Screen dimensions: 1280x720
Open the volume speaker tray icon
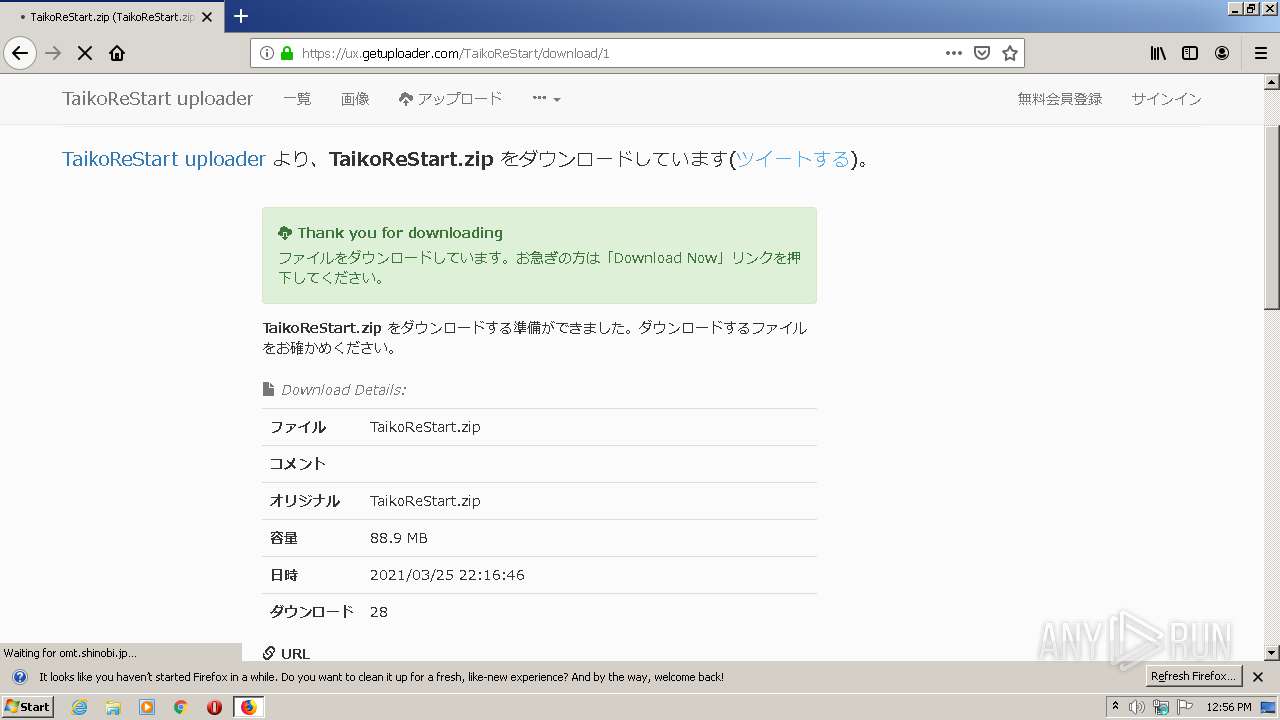point(1137,707)
